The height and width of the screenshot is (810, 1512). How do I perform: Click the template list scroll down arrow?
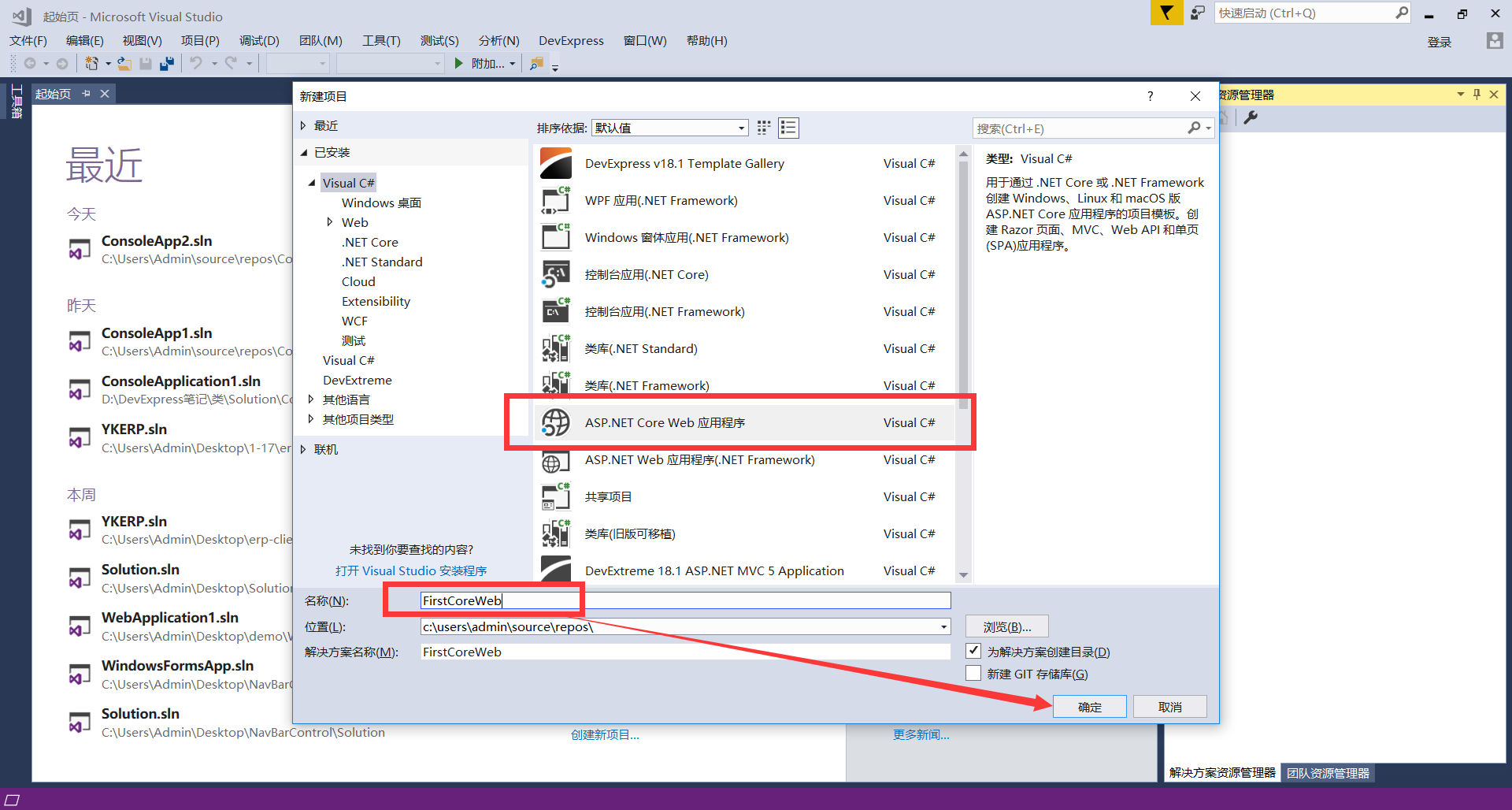click(963, 575)
